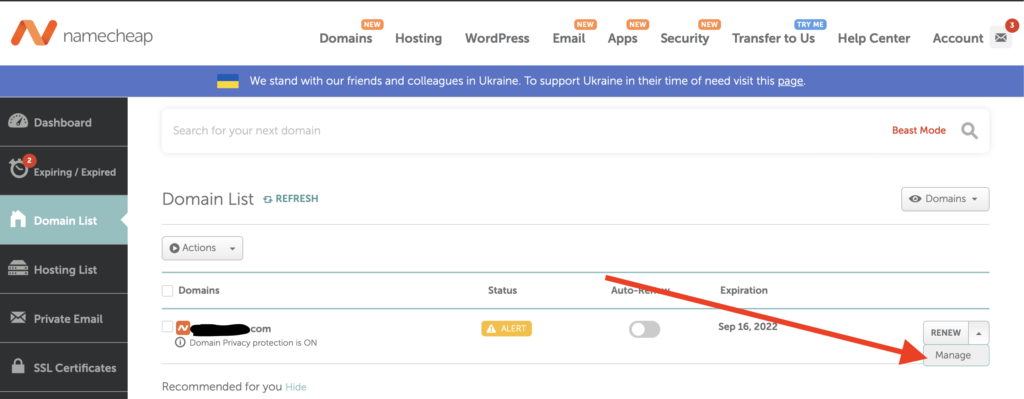1024x399 pixels.
Task: Open Transfer to Us menu
Action: tap(773, 38)
